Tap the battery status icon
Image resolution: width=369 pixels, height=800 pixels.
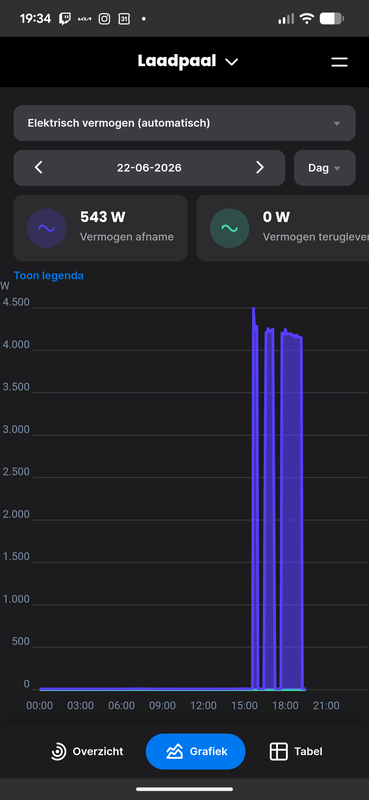(x=332, y=19)
